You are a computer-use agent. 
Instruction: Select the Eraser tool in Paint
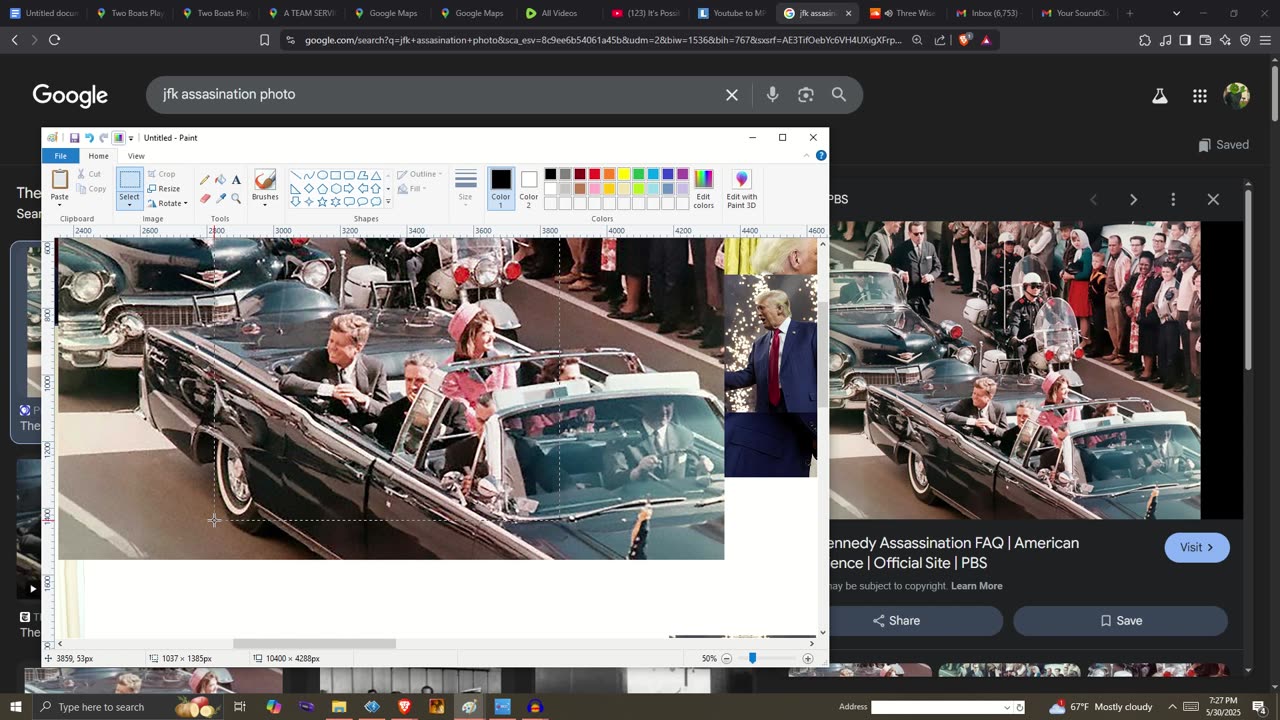205,198
